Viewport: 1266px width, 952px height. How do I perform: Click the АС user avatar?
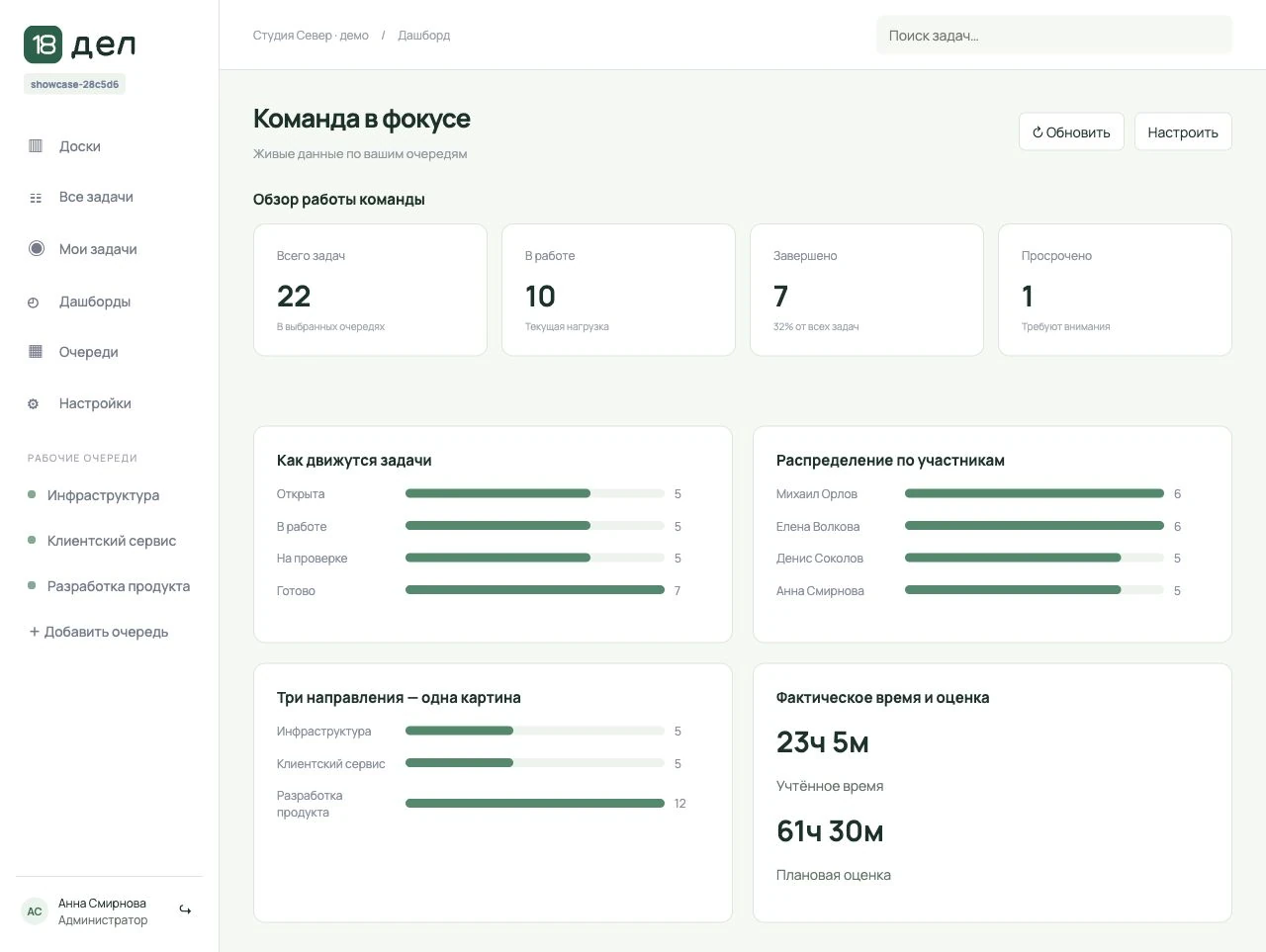[x=35, y=911]
